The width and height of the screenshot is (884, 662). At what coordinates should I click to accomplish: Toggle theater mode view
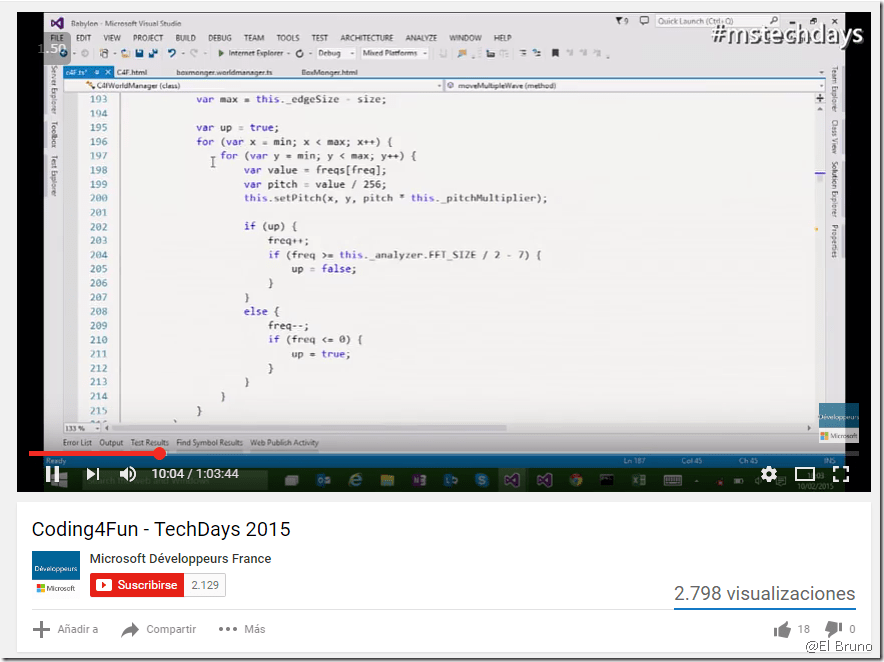[805, 474]
